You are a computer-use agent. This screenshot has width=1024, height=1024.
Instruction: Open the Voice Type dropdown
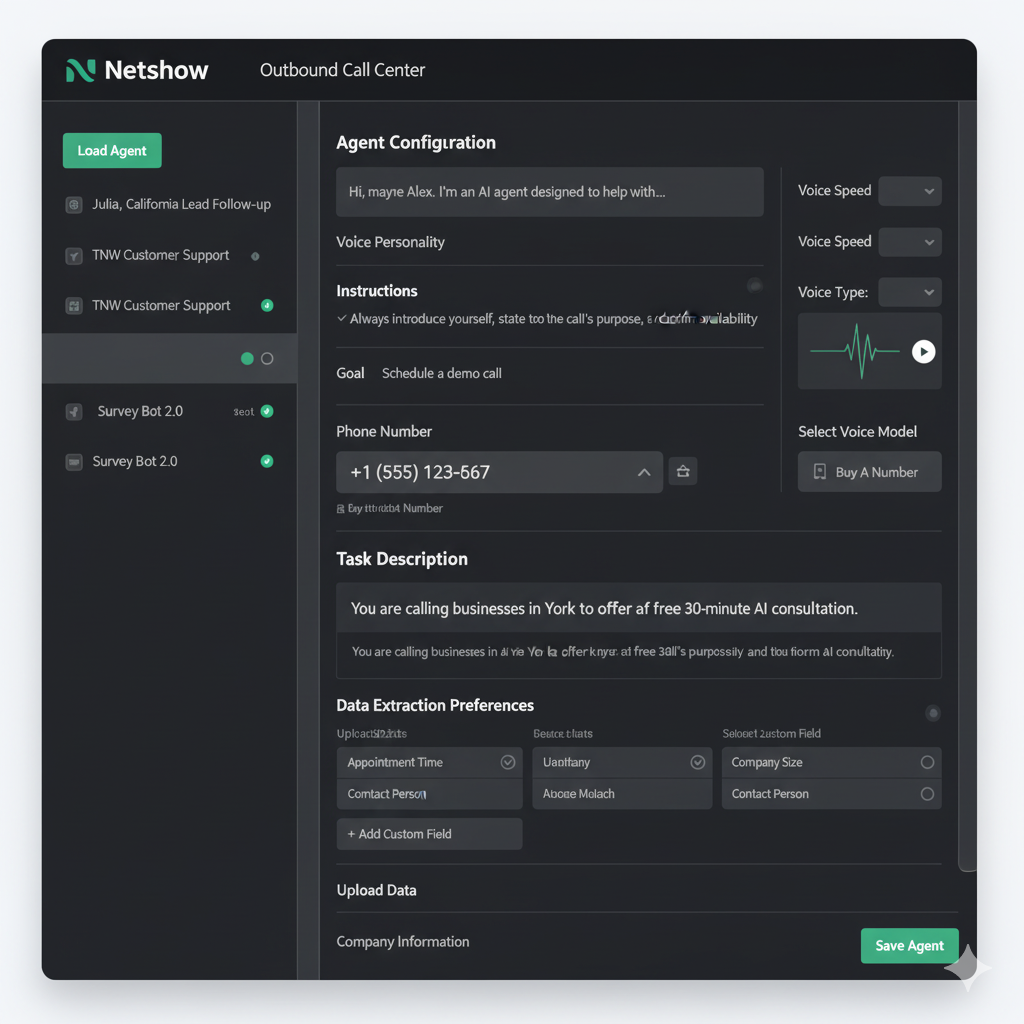click(x=909, y=291)
